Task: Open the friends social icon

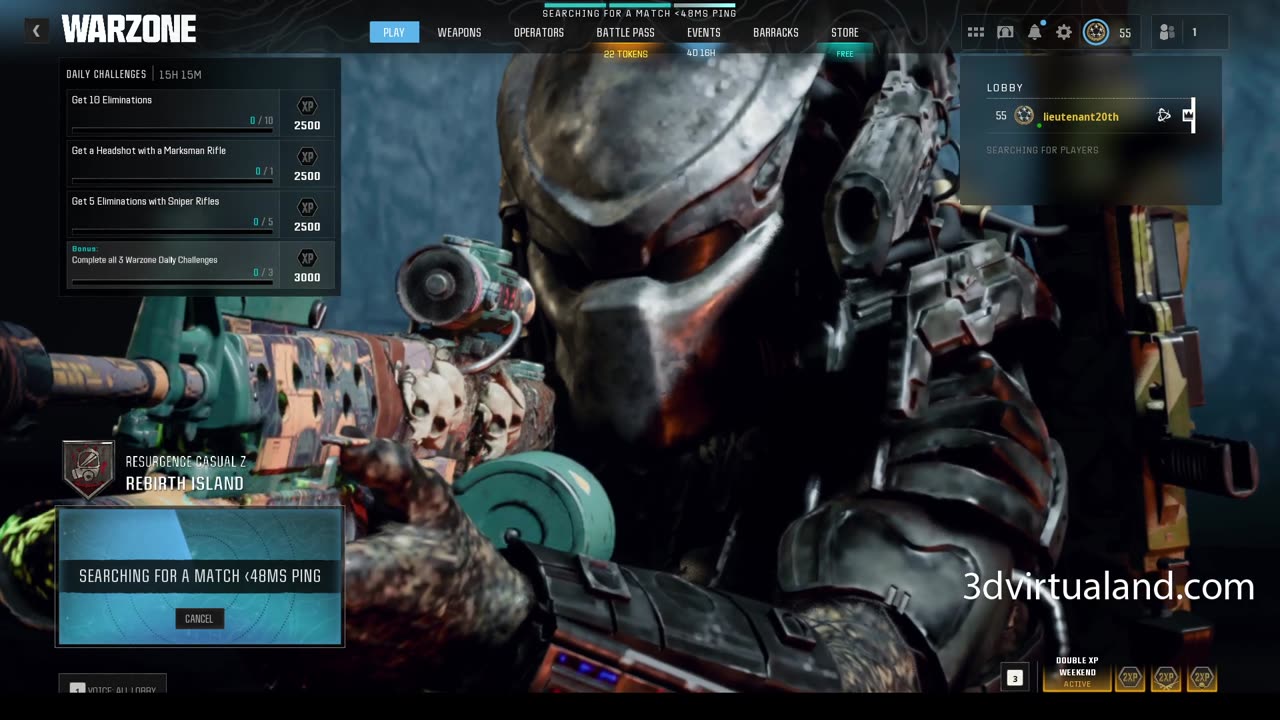Action: pyautogui.click(x=1167, y=32)
